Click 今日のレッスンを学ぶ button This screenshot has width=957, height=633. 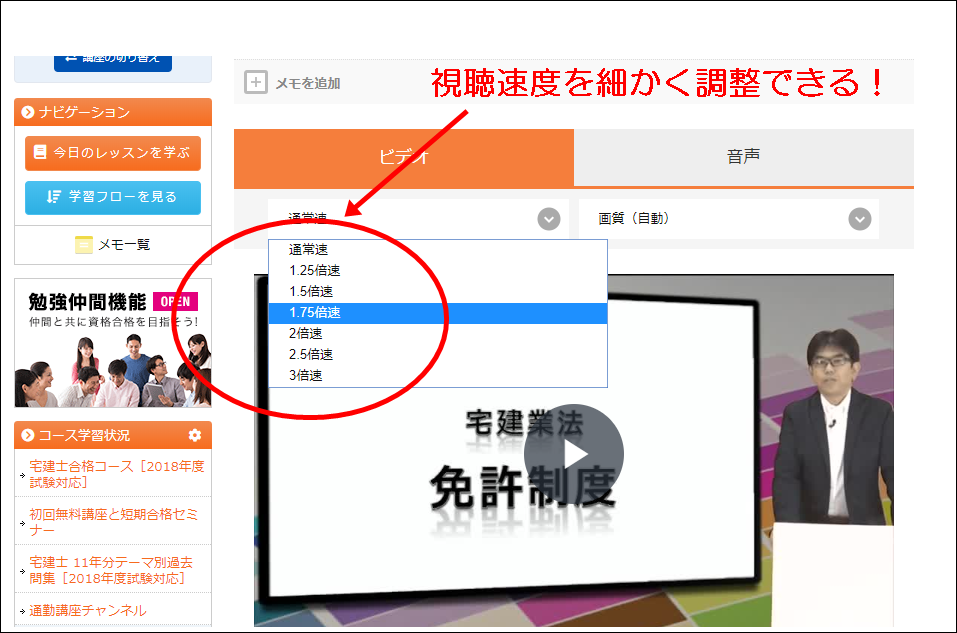pos(113,153)
